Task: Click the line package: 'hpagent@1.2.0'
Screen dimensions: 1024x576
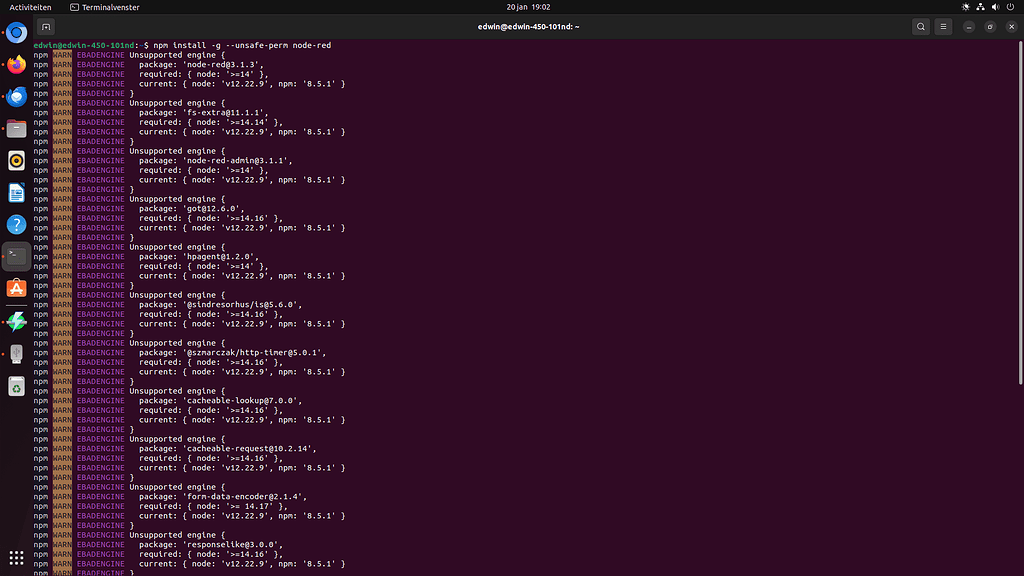Action: (199, 257)
